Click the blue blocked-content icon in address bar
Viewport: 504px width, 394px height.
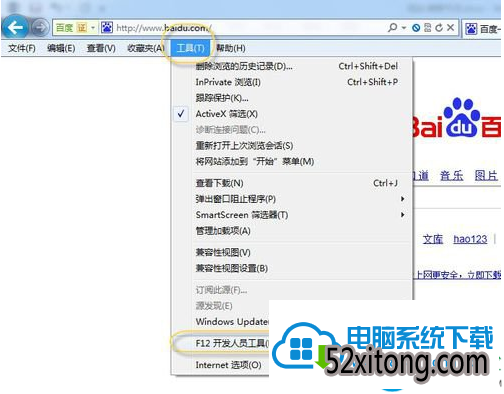tap(416, 28)
